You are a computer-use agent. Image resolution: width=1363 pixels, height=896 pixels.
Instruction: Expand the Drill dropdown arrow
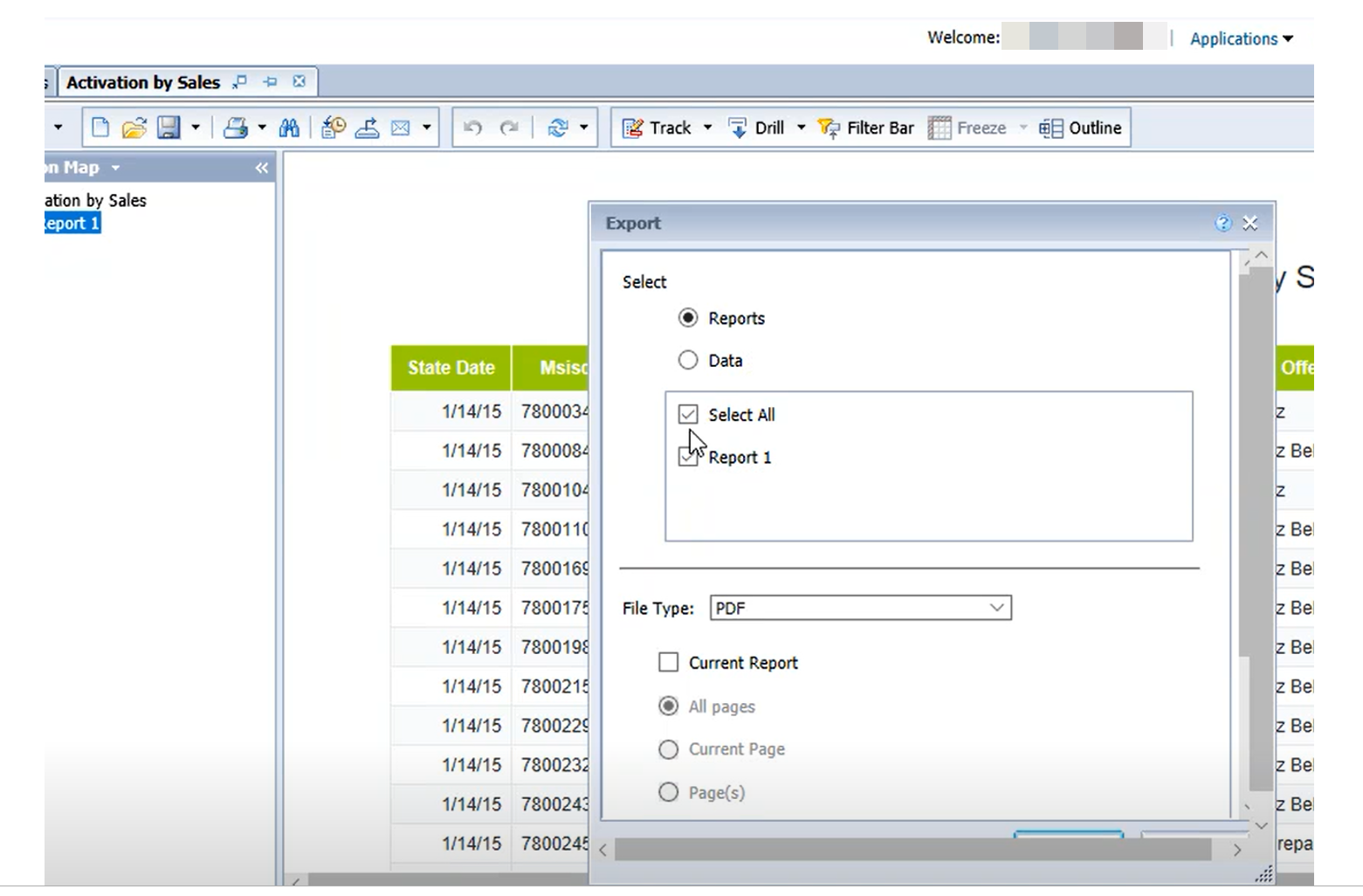[800, 128]
